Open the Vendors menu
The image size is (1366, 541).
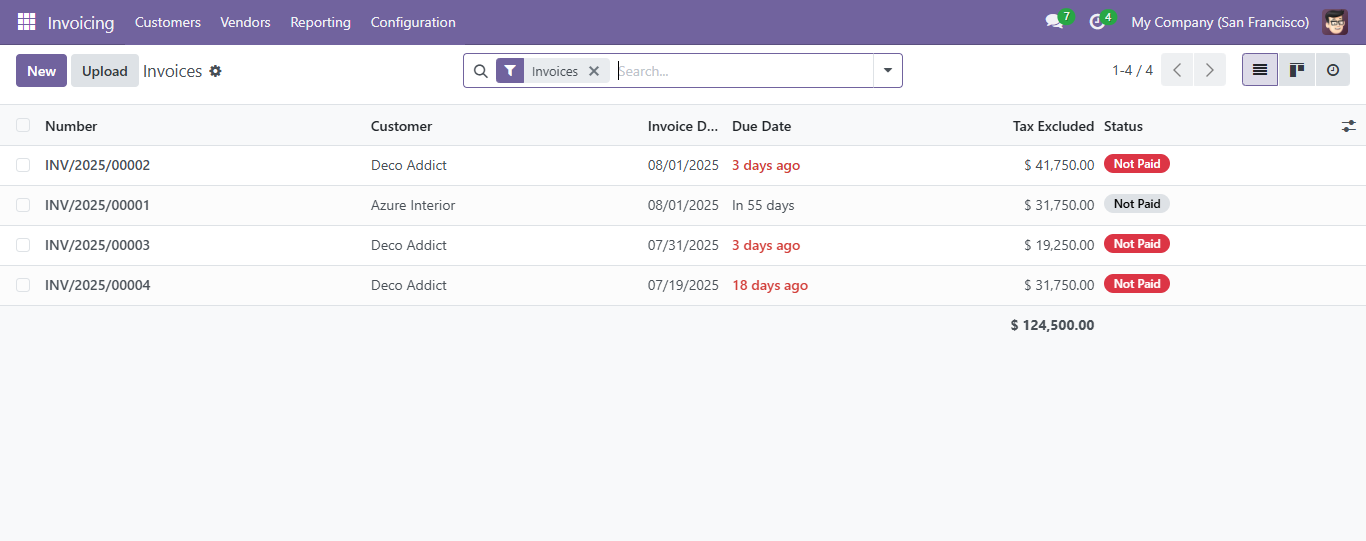click(x=245, y=22)
